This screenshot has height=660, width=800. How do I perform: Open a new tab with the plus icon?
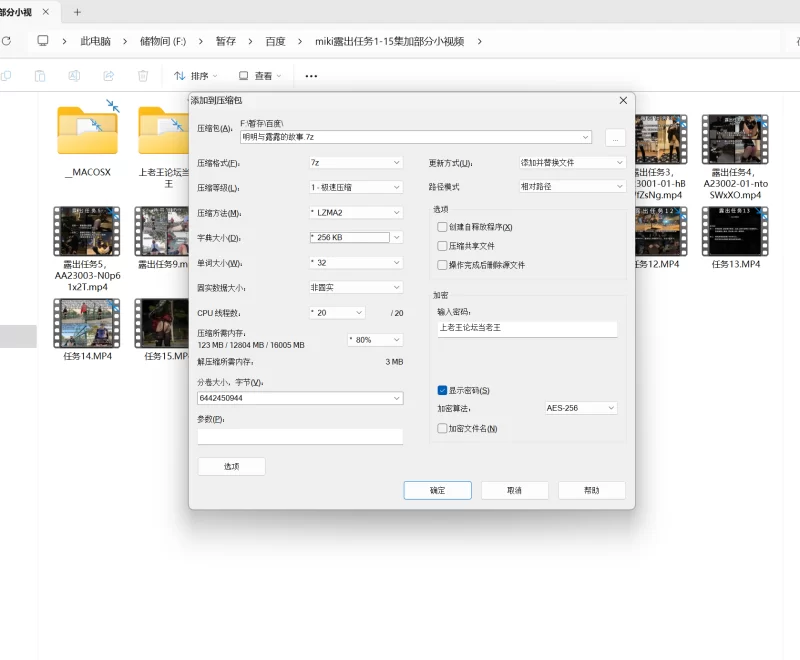point(77,12)
